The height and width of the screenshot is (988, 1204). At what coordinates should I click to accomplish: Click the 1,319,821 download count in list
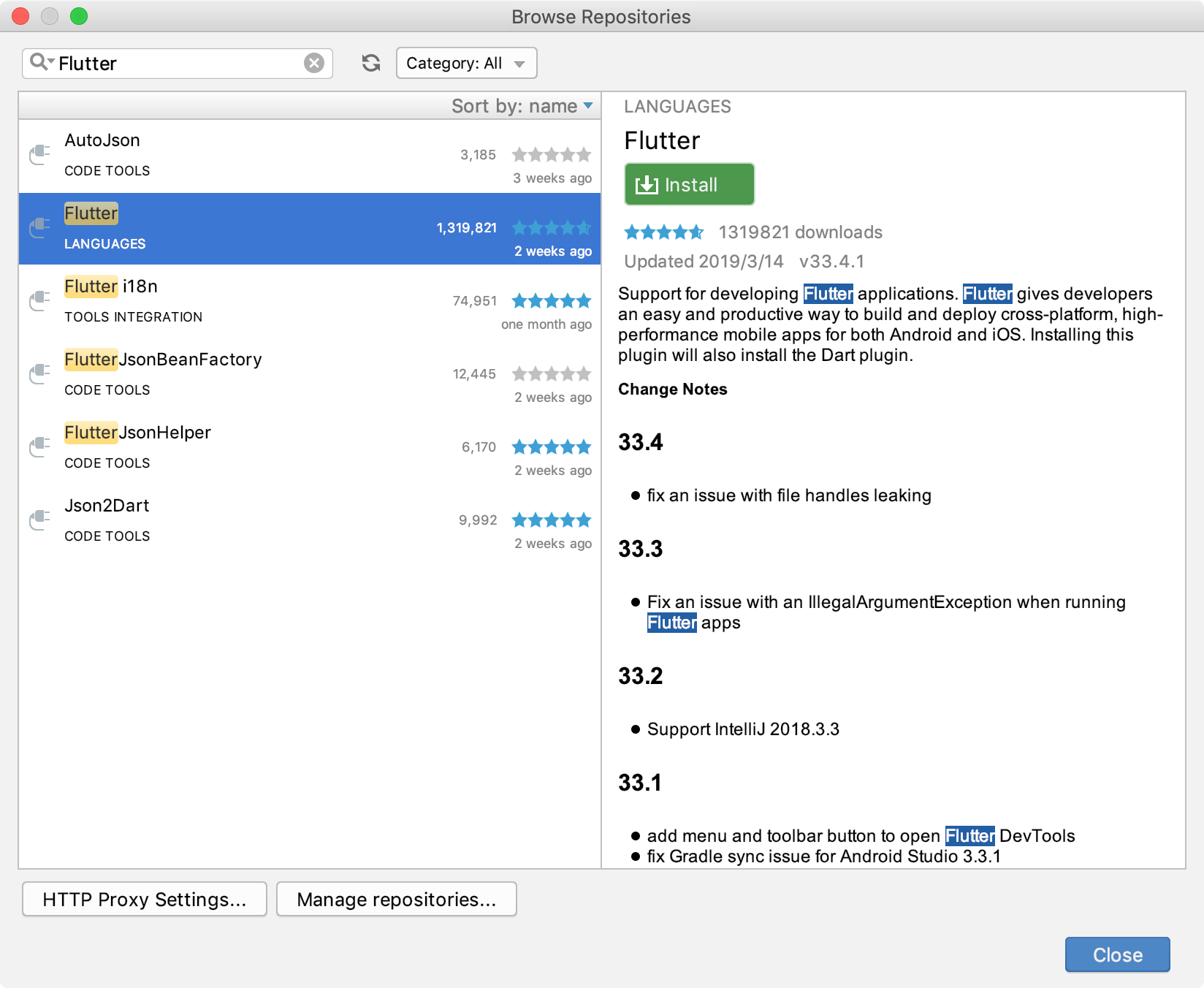pyautogui.click(x=466, y=228)
